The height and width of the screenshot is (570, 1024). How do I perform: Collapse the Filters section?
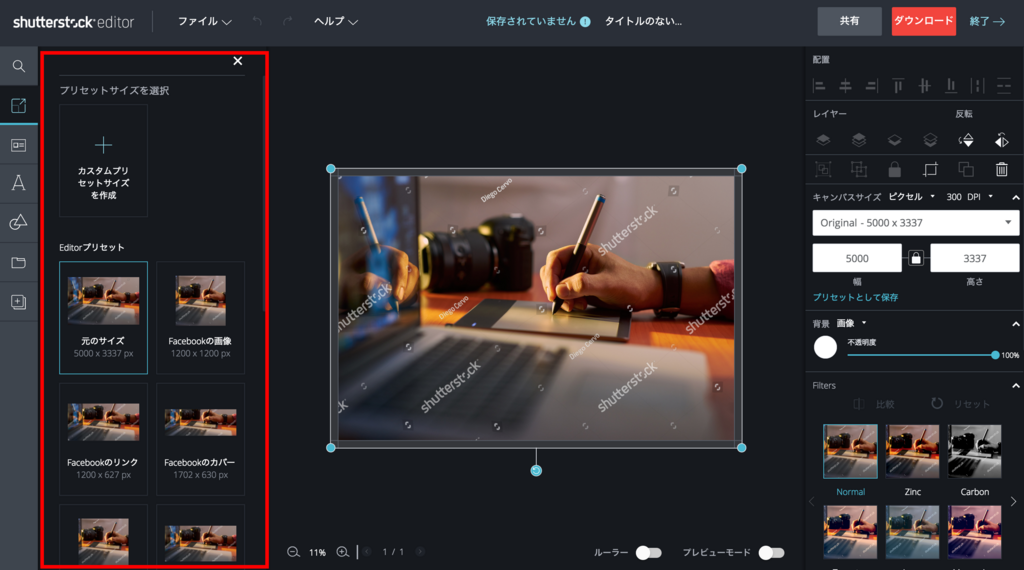tap(1016, 386)
